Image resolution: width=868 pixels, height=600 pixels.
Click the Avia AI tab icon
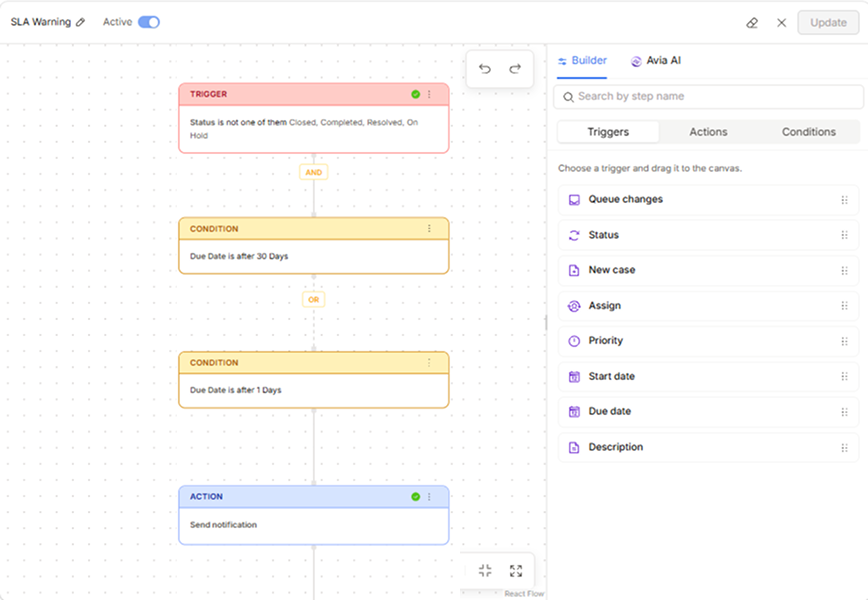pyautogui.click(x=636, y=61)
